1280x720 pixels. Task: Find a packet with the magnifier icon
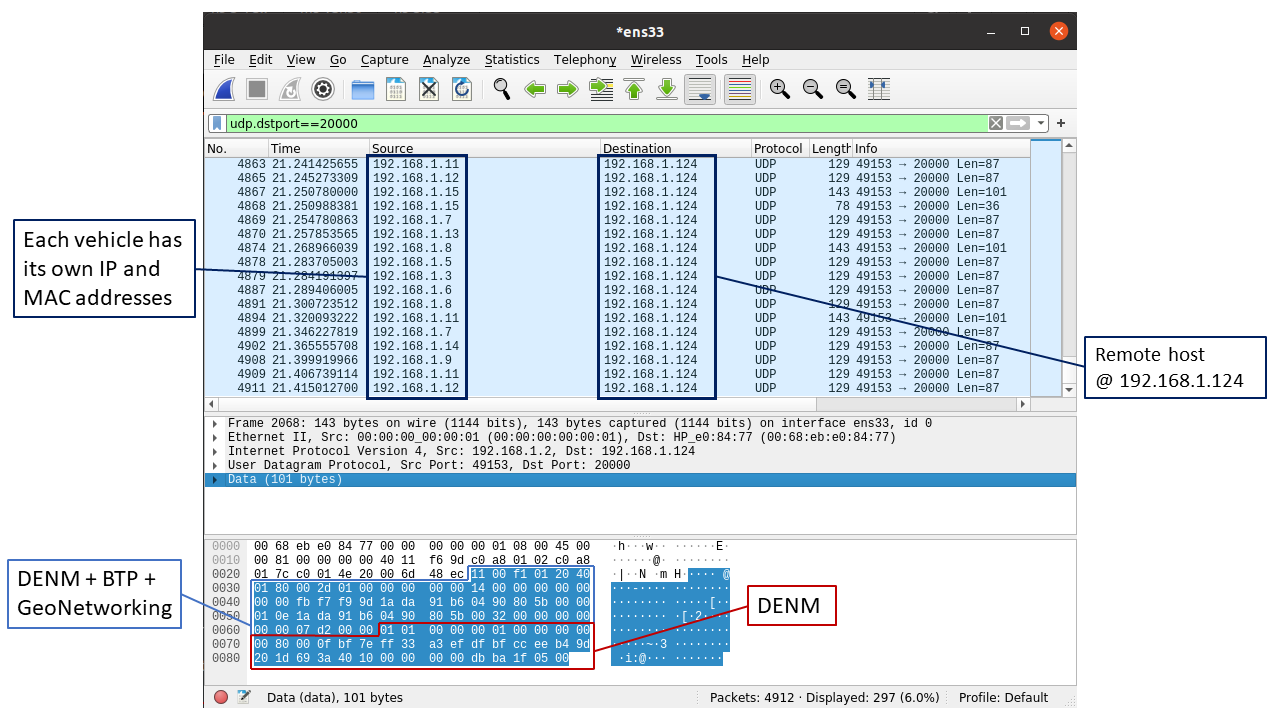coord(502,89)
